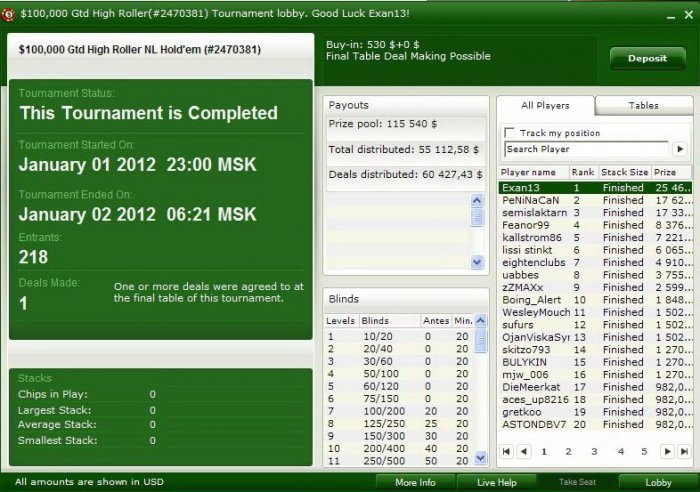Viewport: 700px width, 492px height.
Task: Select player row DieMeerkat
Action: click(x=595, y=387)
